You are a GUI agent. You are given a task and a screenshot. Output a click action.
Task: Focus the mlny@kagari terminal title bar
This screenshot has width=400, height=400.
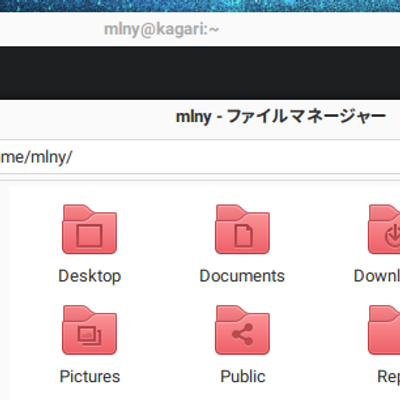click(200, 30)
